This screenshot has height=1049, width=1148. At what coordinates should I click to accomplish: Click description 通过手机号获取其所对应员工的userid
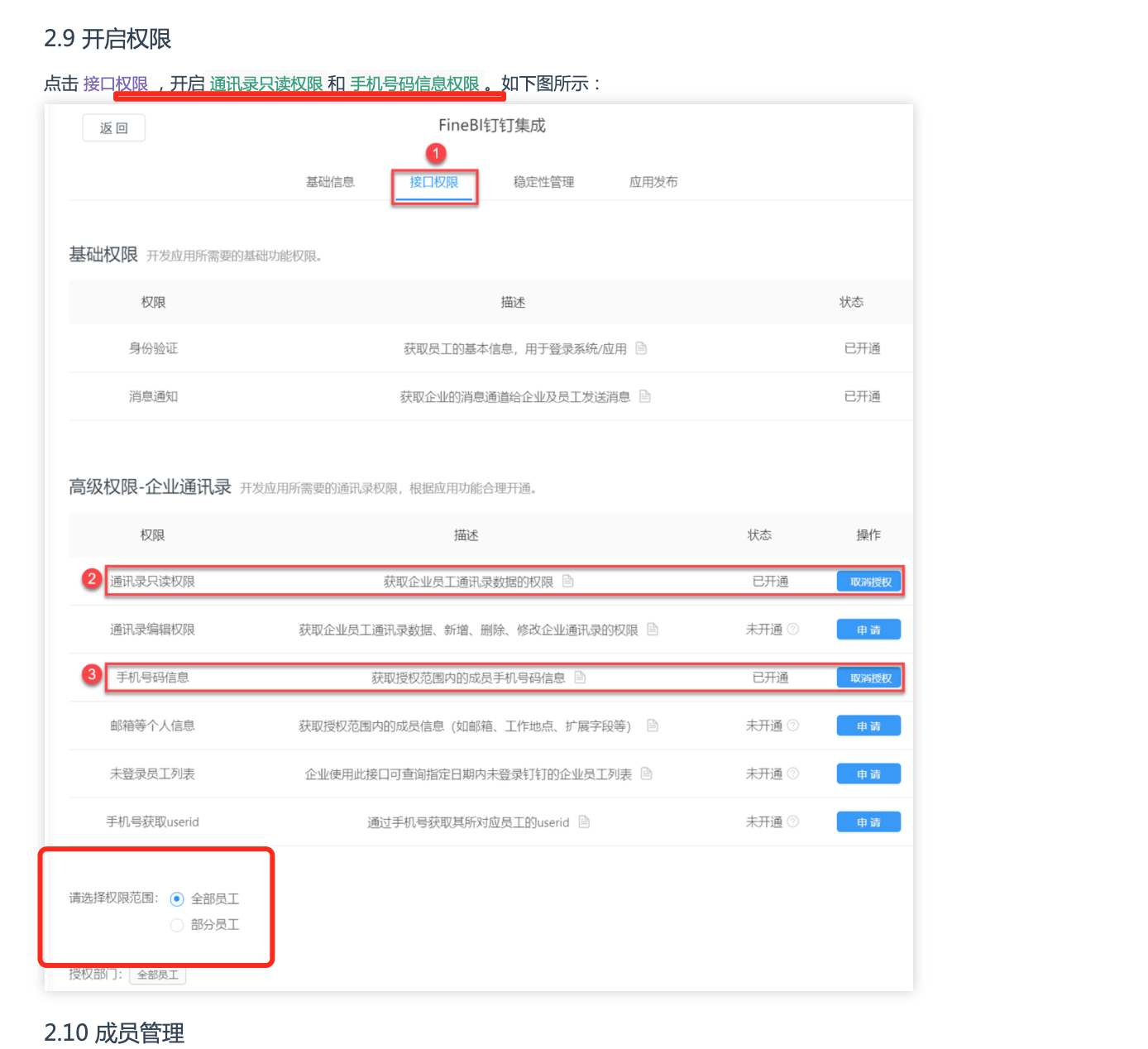tap(468, 821)
